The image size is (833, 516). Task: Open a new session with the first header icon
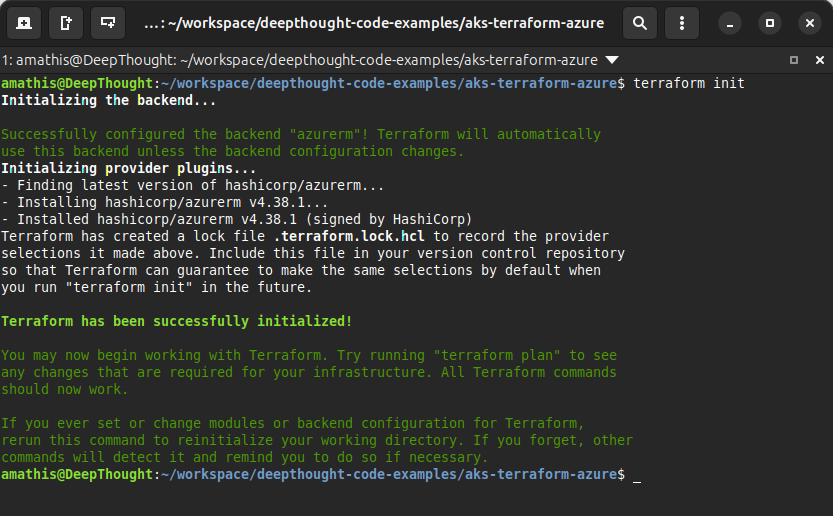pyautogui.click(x=24, y=23)
